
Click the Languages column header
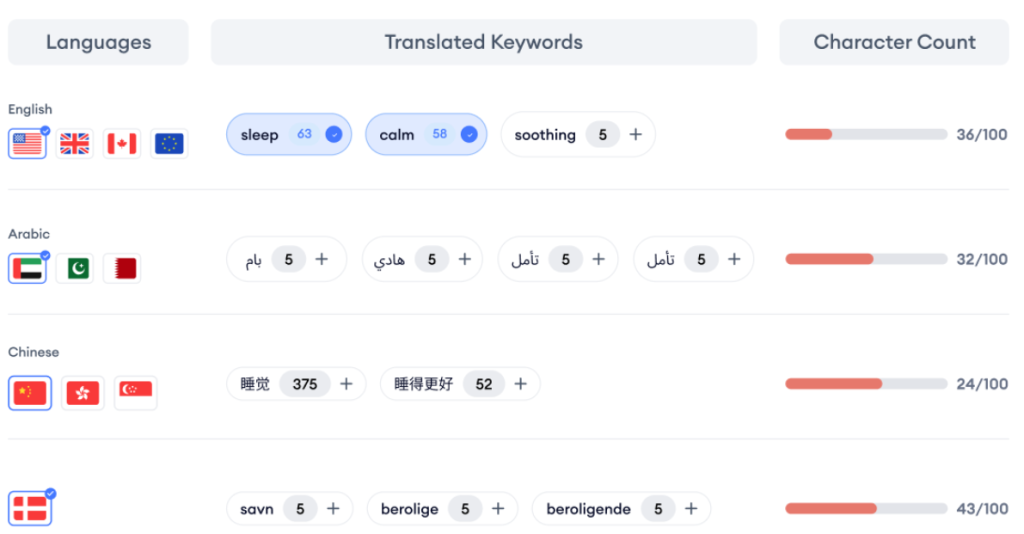tap(98, 42)
